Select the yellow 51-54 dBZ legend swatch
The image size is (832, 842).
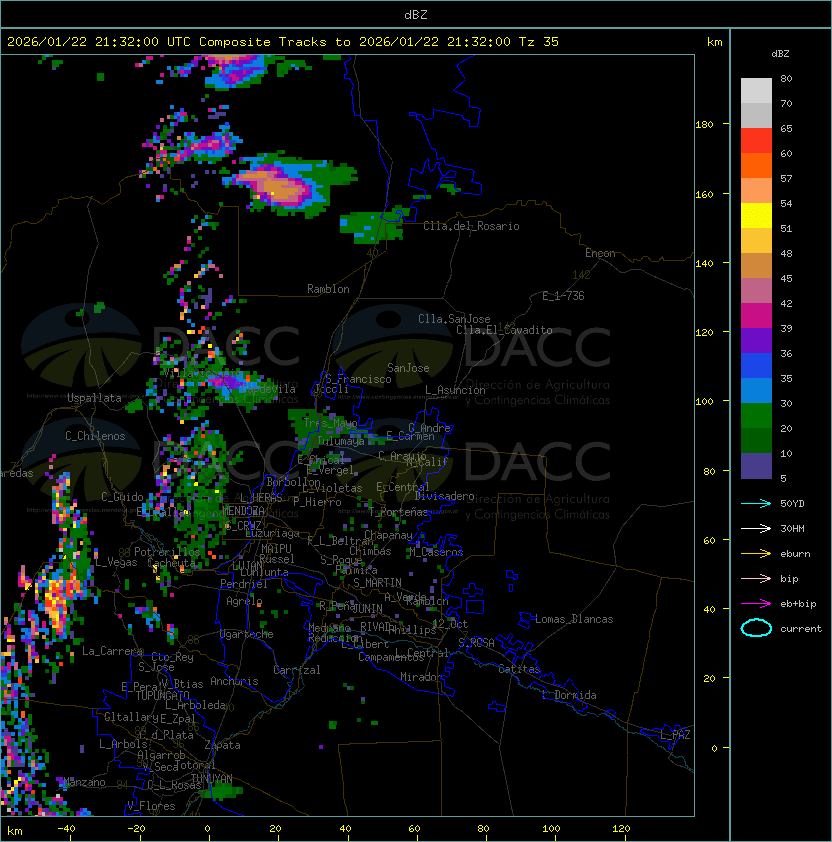pyautogui.click(x=756, y=216)
